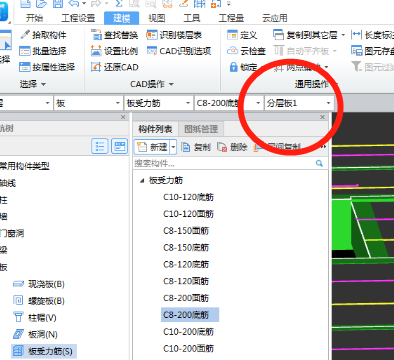This screenshot has width=394, height=360.
Task: Select 板受力筋(S) in navigation tree
Action: pos(44,351)
